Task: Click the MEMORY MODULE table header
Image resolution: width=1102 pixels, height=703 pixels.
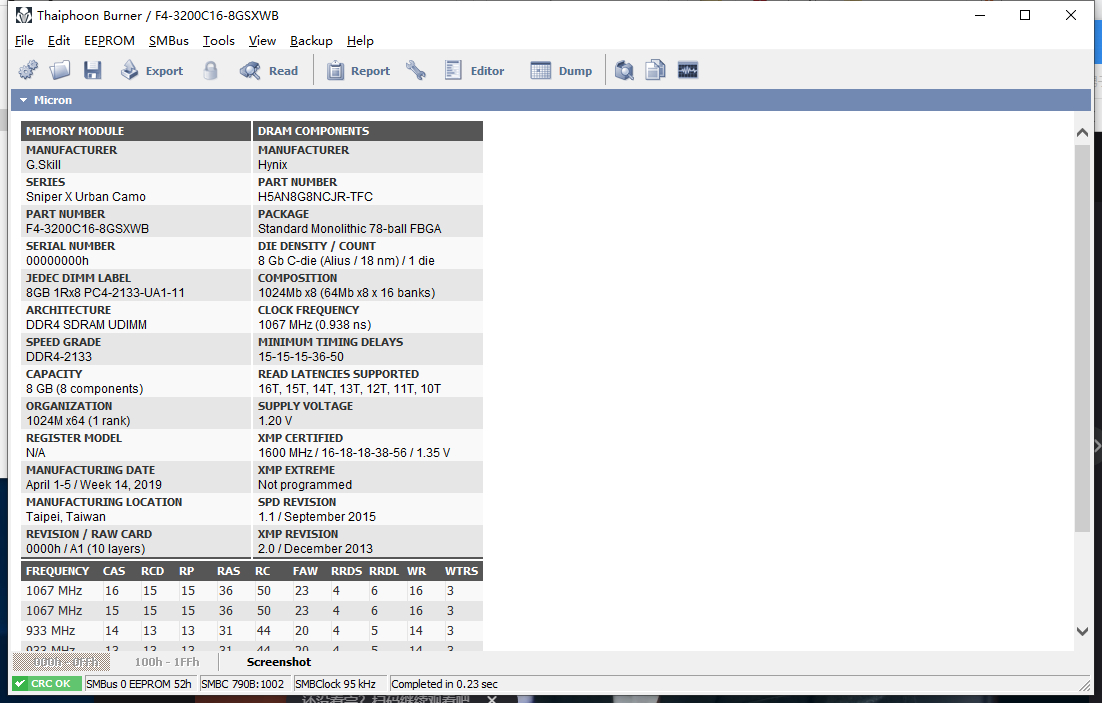Action: [x=136, y=131]
